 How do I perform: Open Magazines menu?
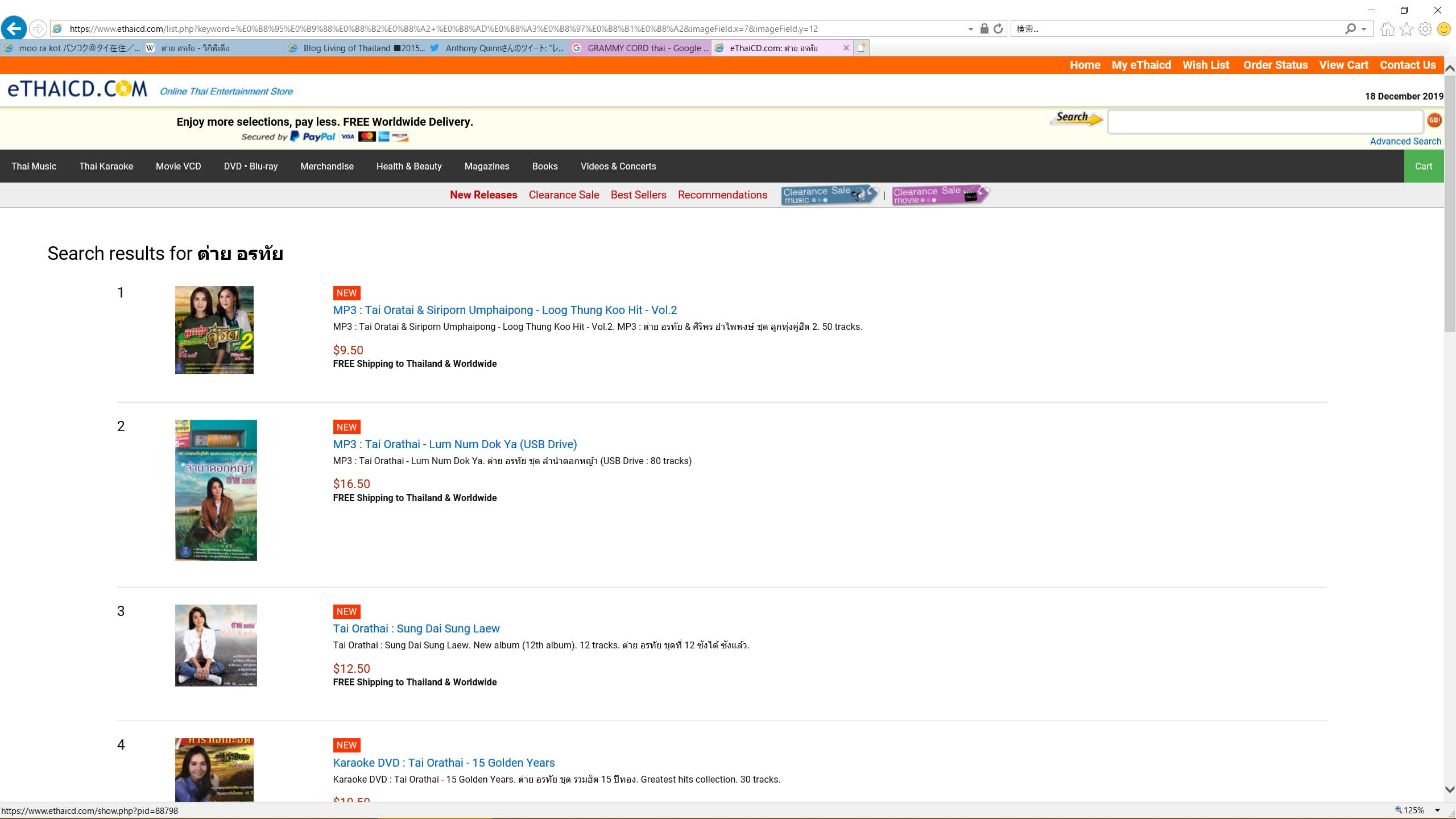[487, 166]
